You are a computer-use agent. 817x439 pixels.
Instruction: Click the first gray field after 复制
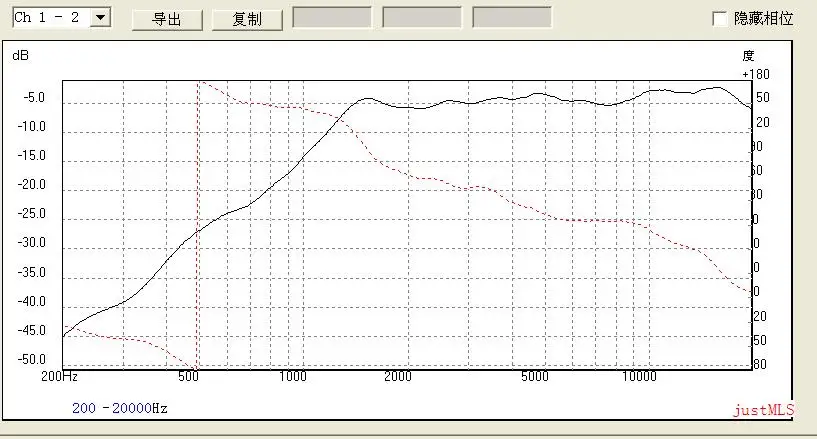332,17
